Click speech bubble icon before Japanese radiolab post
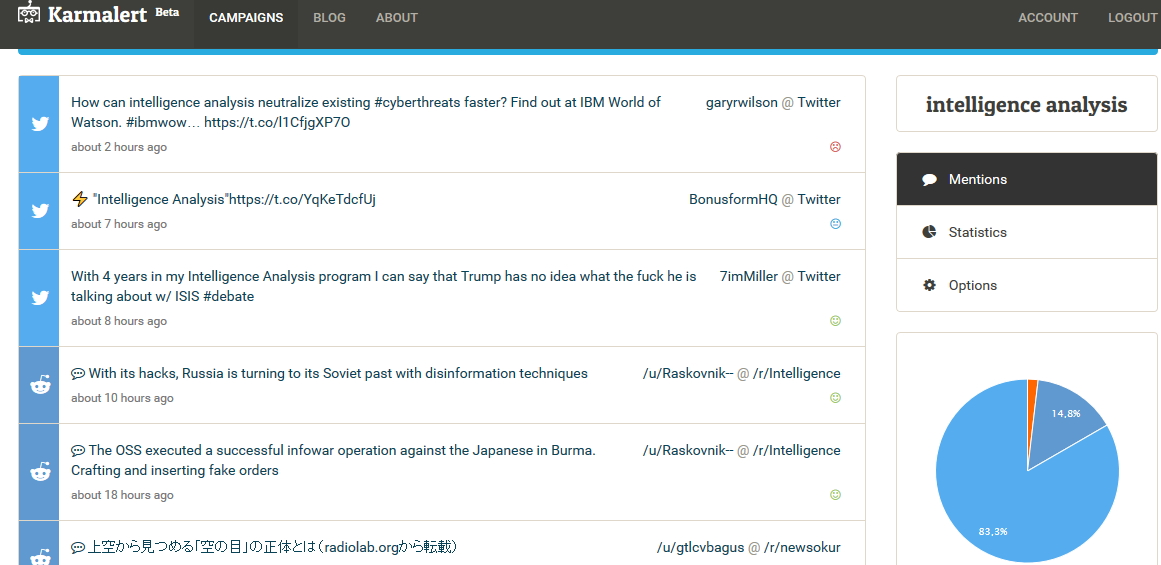Viewport: 1161px width, 565px height. point(78,548)
